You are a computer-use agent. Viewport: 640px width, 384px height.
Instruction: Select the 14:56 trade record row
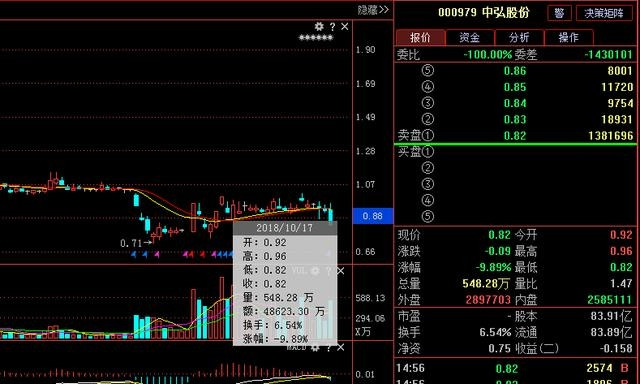[515, 368]
